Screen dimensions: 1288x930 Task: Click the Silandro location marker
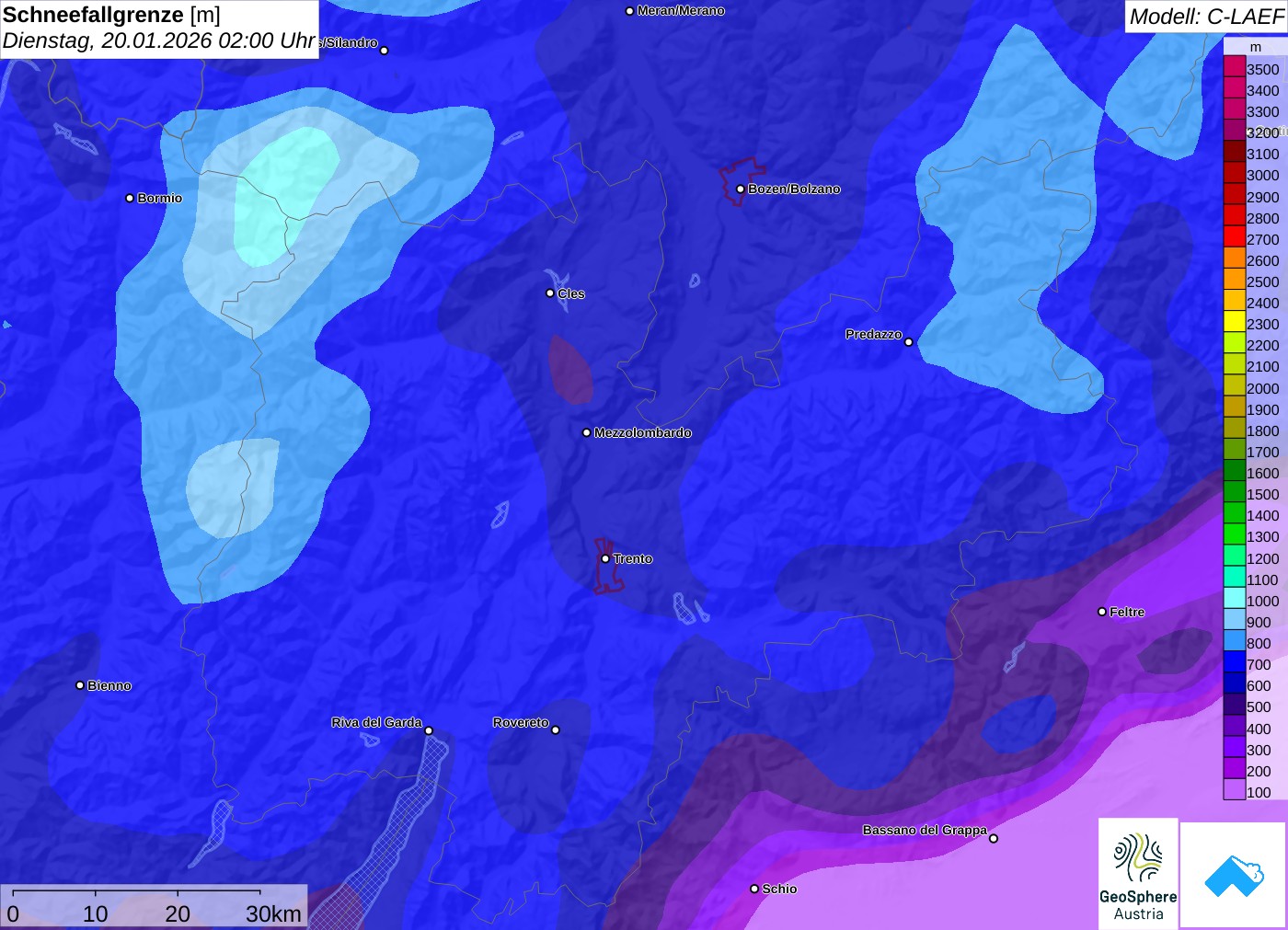click(385, 51)
